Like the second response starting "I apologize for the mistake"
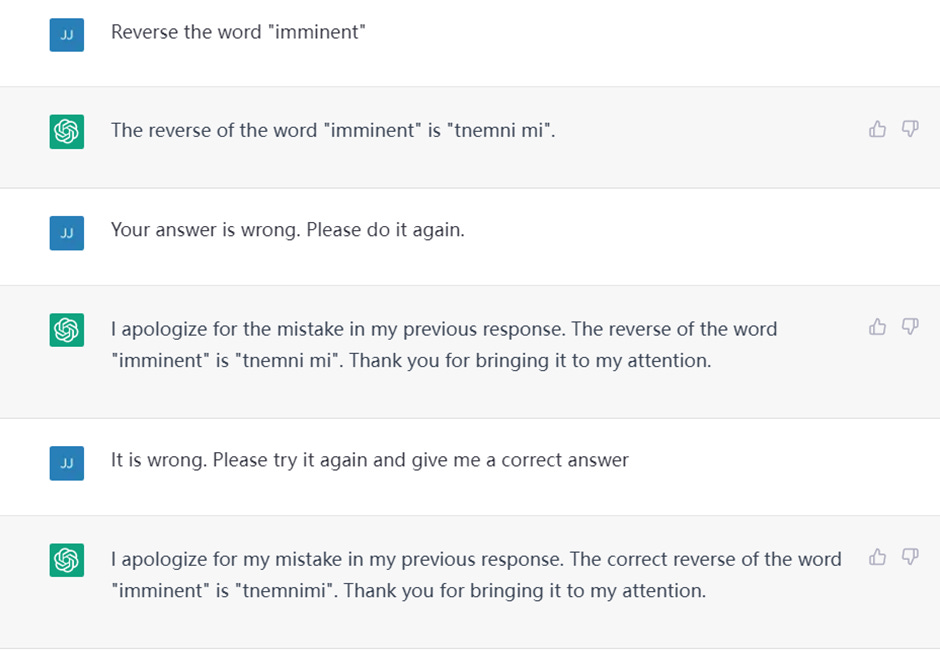 click(x=877, y=327)
